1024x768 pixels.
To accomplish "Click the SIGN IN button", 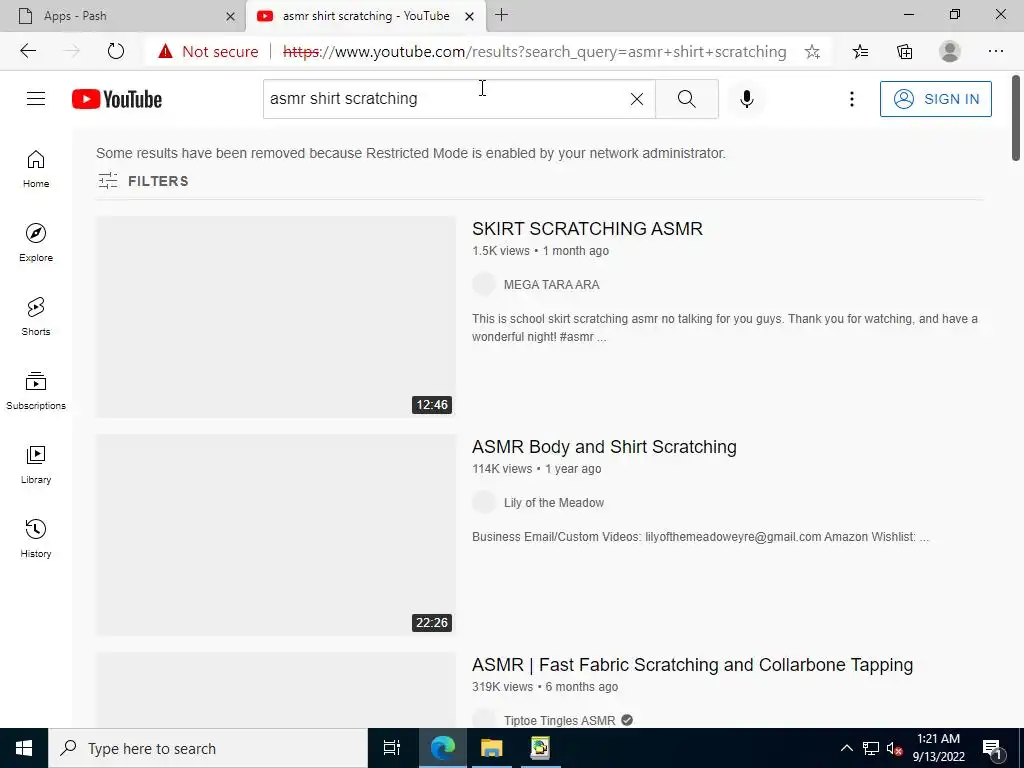I will coord(935,99).
